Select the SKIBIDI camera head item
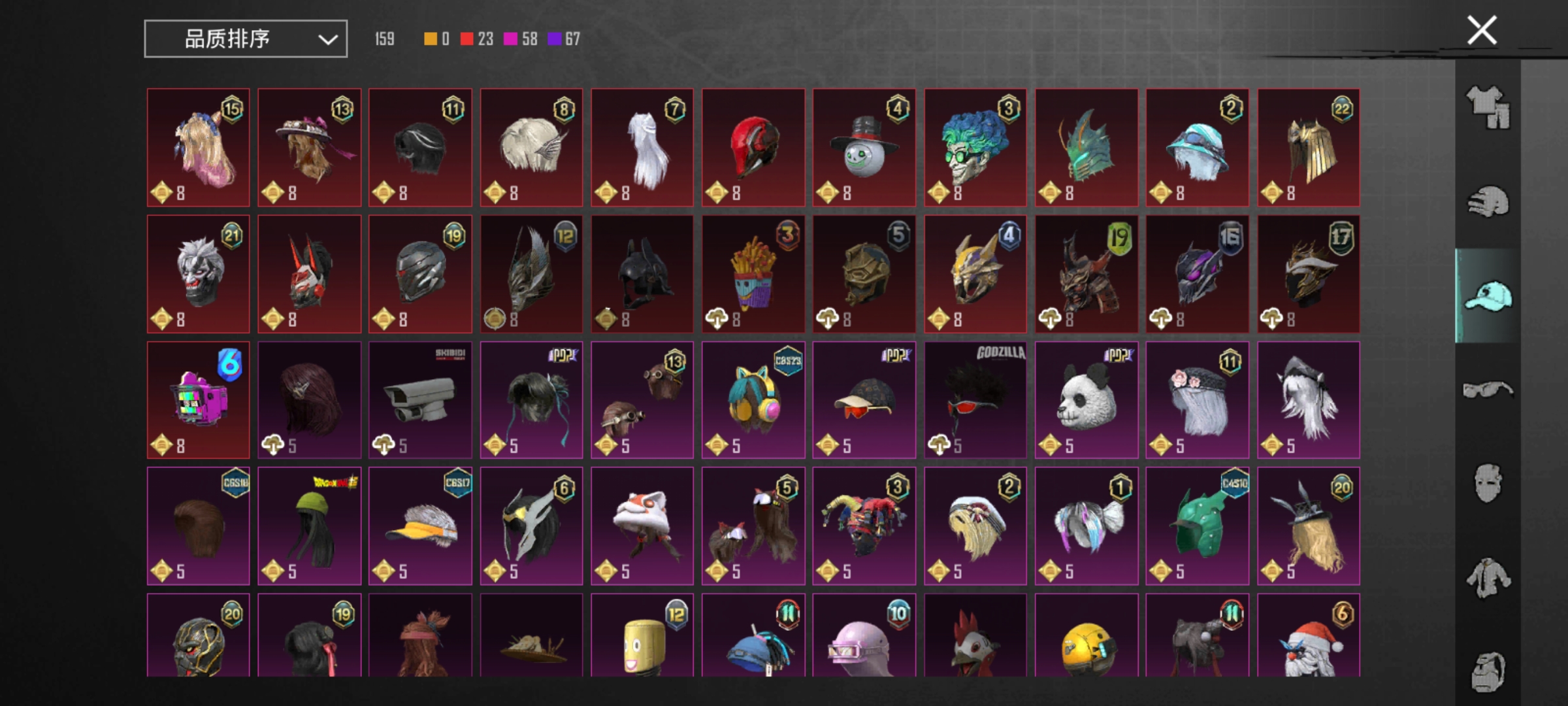Image resolution: width=1568 pixels, height=706 pixels. pyautogui.click(x=420, y=400)
